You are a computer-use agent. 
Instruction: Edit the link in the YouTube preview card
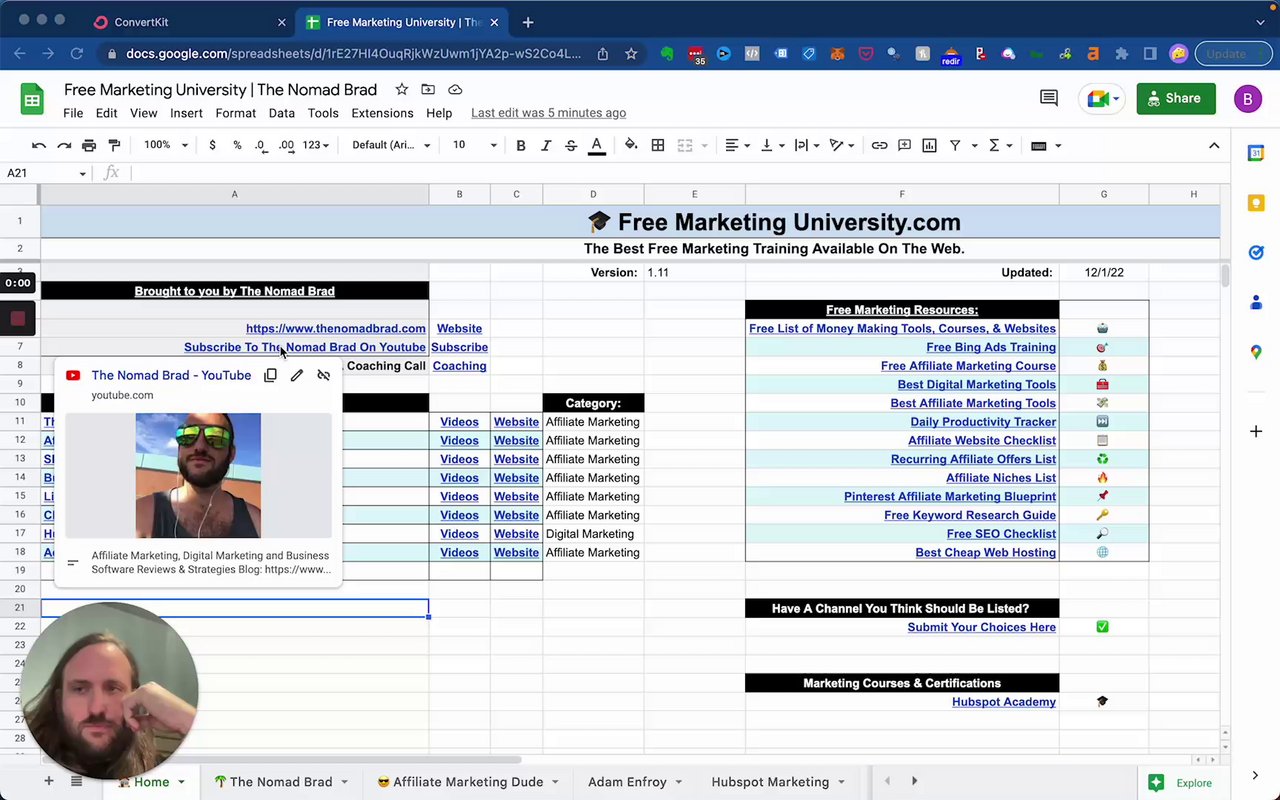coord(297,376)
